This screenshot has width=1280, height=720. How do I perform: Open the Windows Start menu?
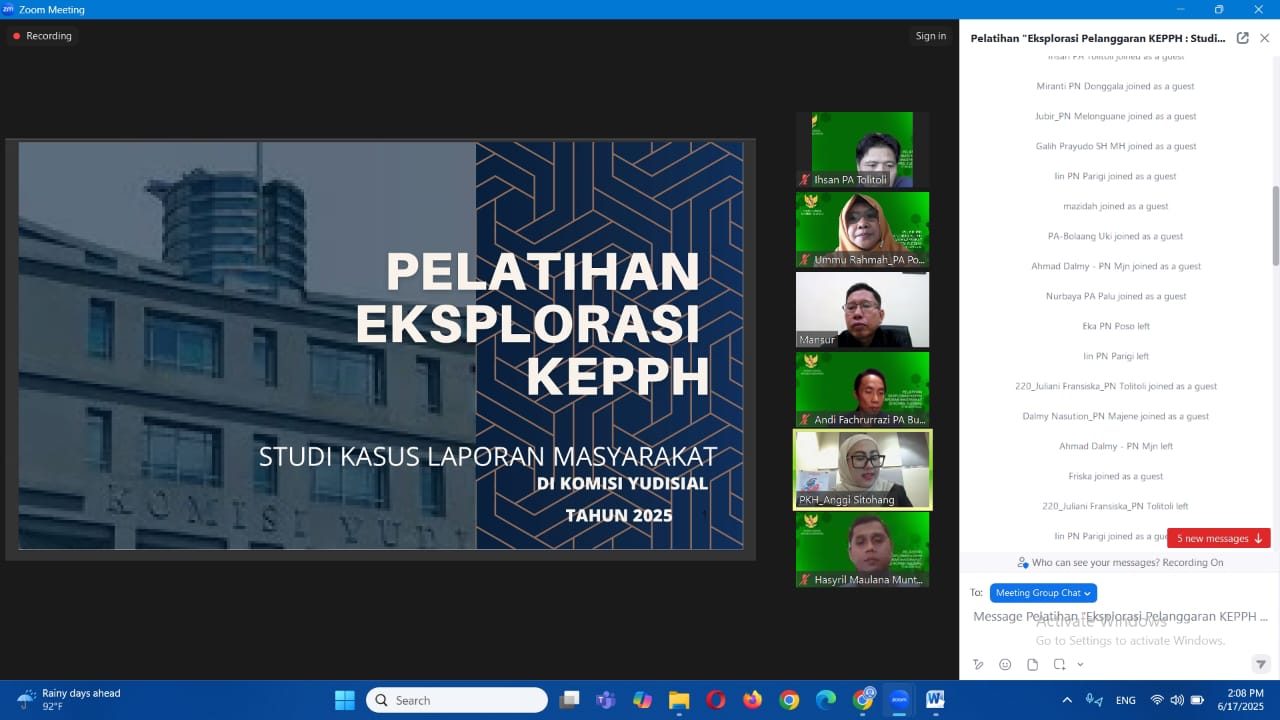[x=344, y=699]
